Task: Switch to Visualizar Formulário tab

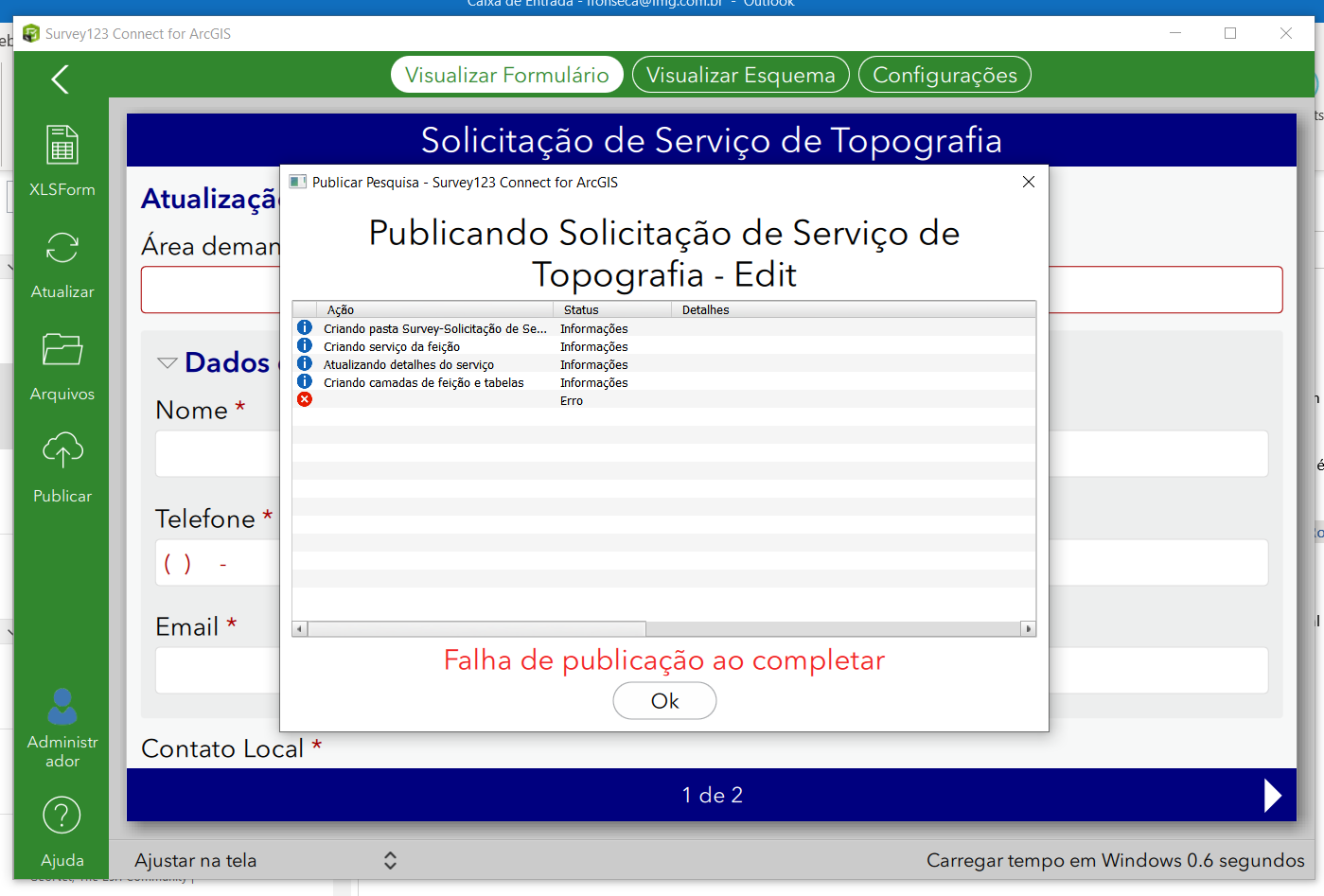Action: 507,75
